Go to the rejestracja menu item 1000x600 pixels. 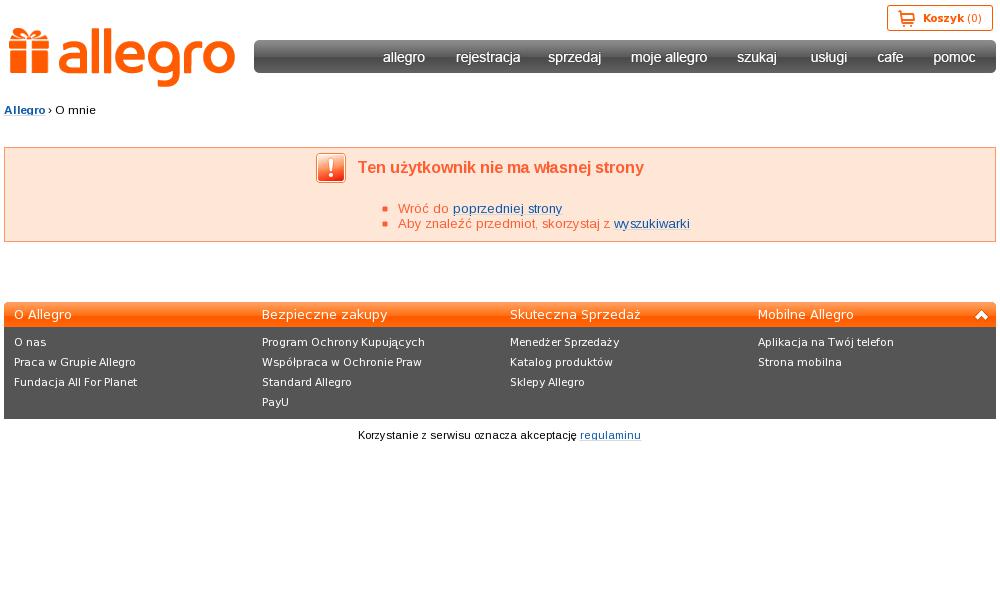(x=488, y=57)
